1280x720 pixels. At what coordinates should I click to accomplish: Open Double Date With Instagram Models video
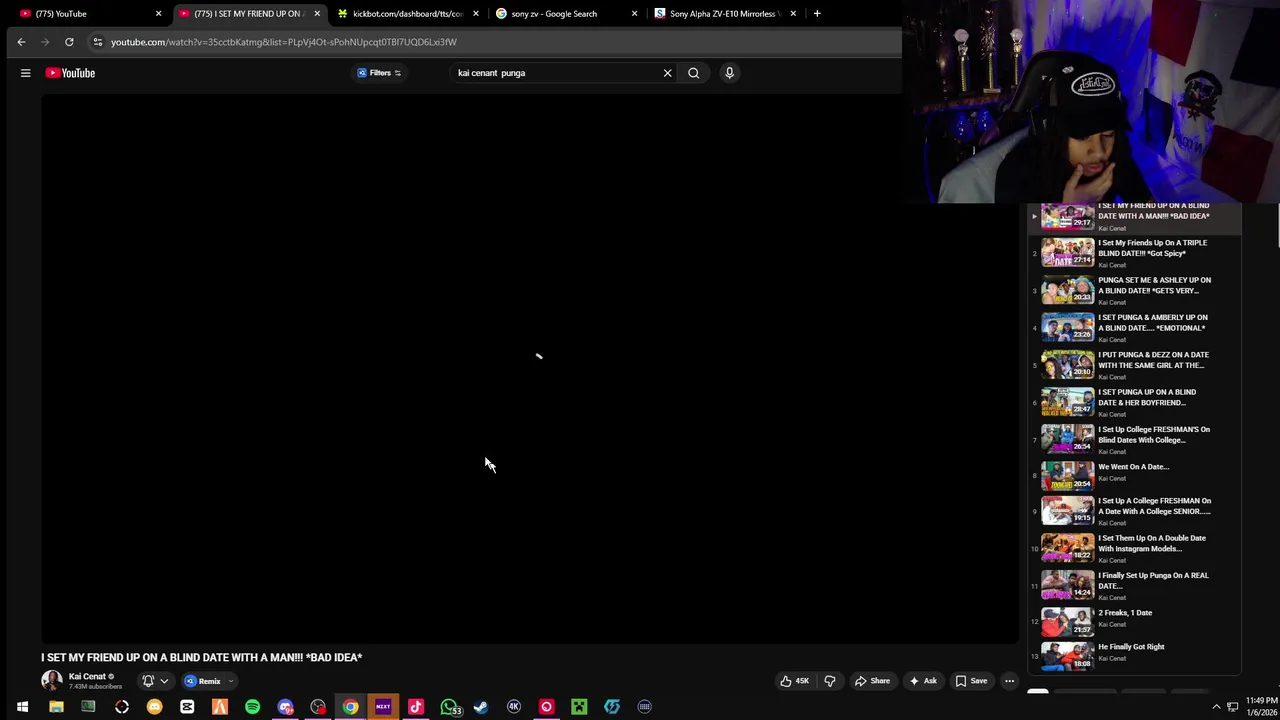[x=1135, y=548]
